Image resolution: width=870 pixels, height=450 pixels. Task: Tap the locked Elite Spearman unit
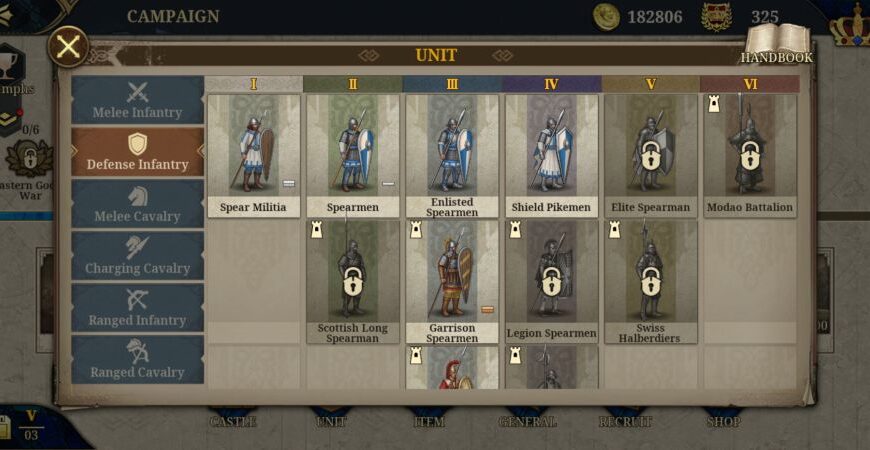(651, 156)
